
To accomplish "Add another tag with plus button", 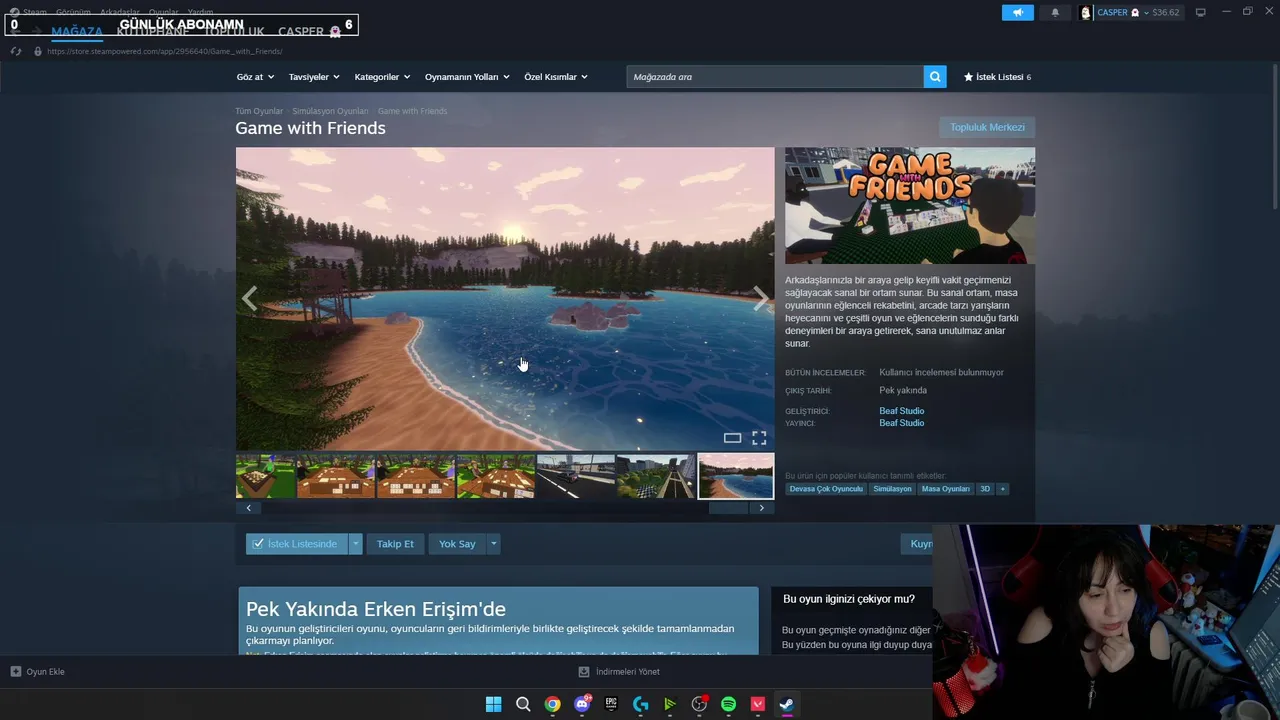I will (1002, 489).
